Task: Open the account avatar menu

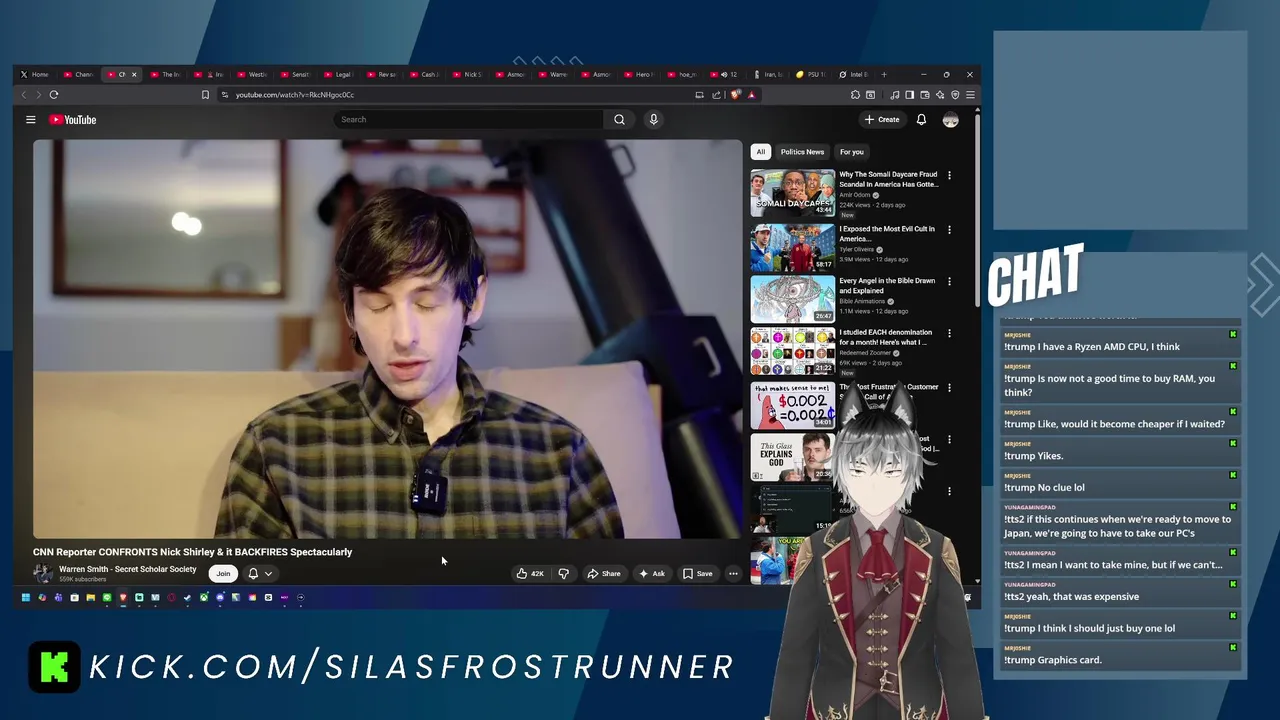Action: coord(950,119)
